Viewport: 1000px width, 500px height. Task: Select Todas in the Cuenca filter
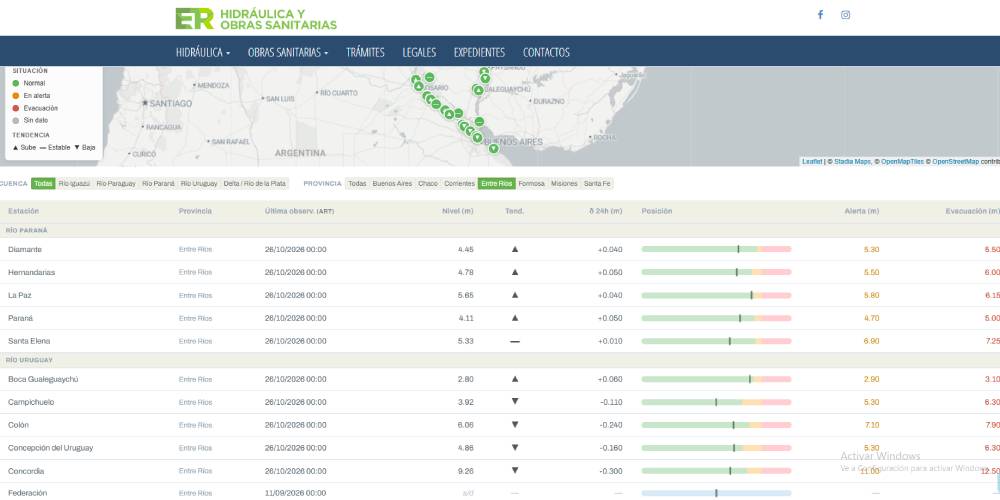coord(43,184)
